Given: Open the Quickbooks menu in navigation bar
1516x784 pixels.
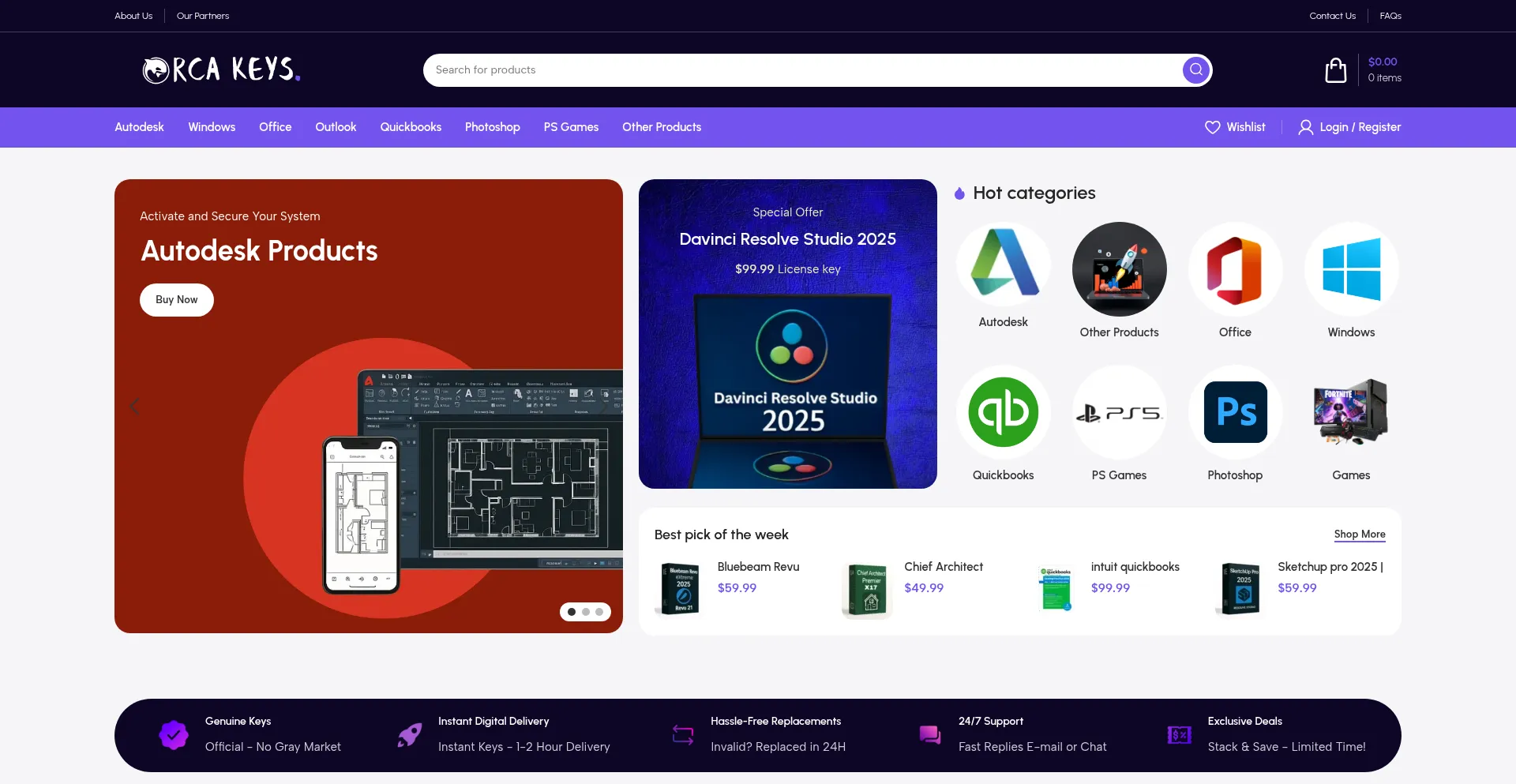Looking at the screenshot, I should (411, 127).
